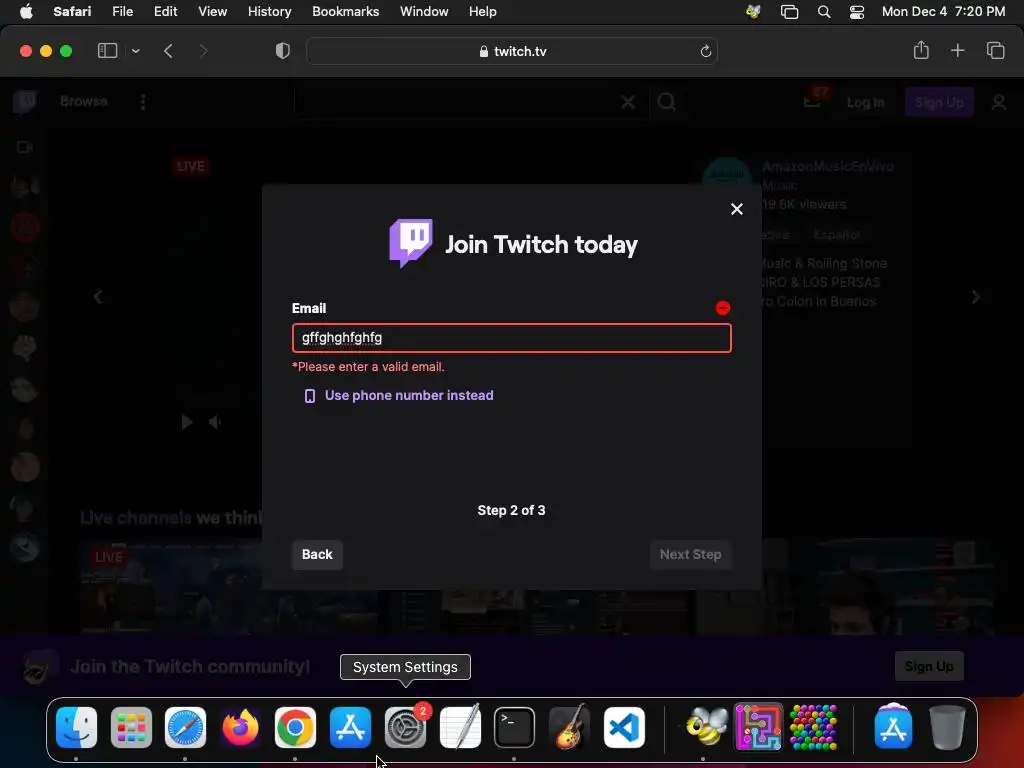Open App Store from the Dock
Viewport: 1024px width, 768px height.
pos(350,727)
